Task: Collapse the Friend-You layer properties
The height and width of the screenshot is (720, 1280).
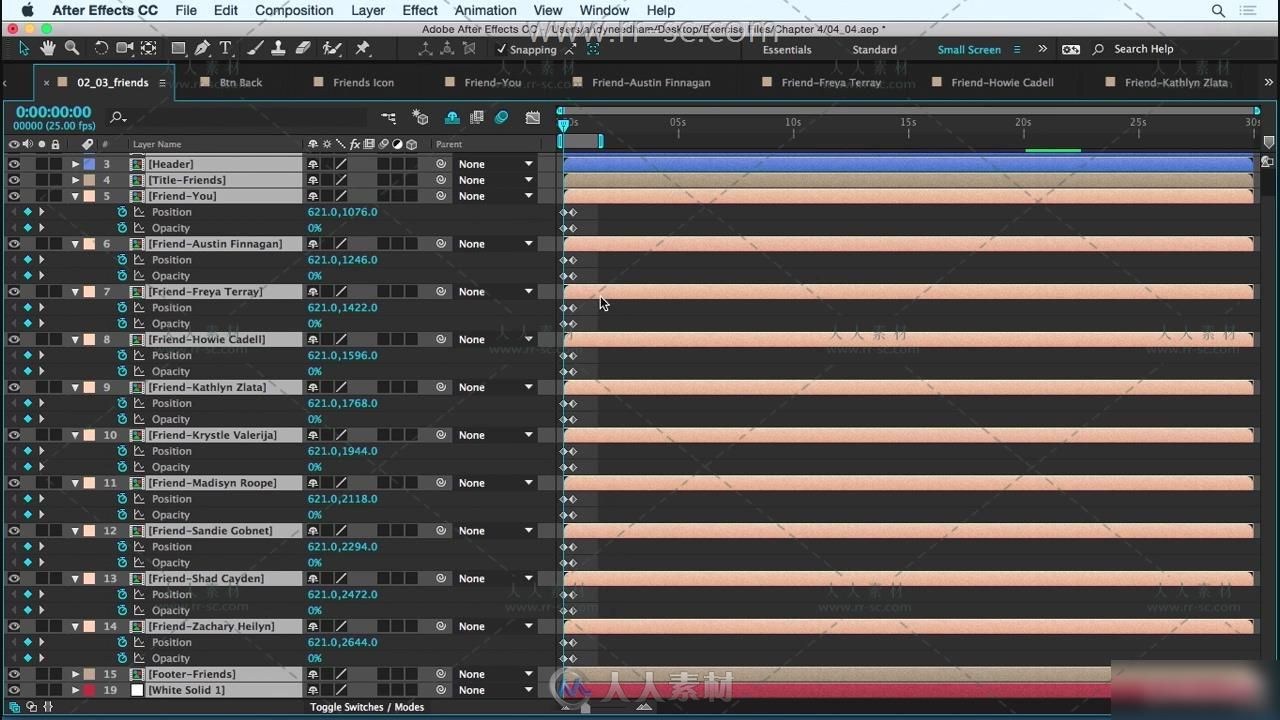Action: point(75,196)
